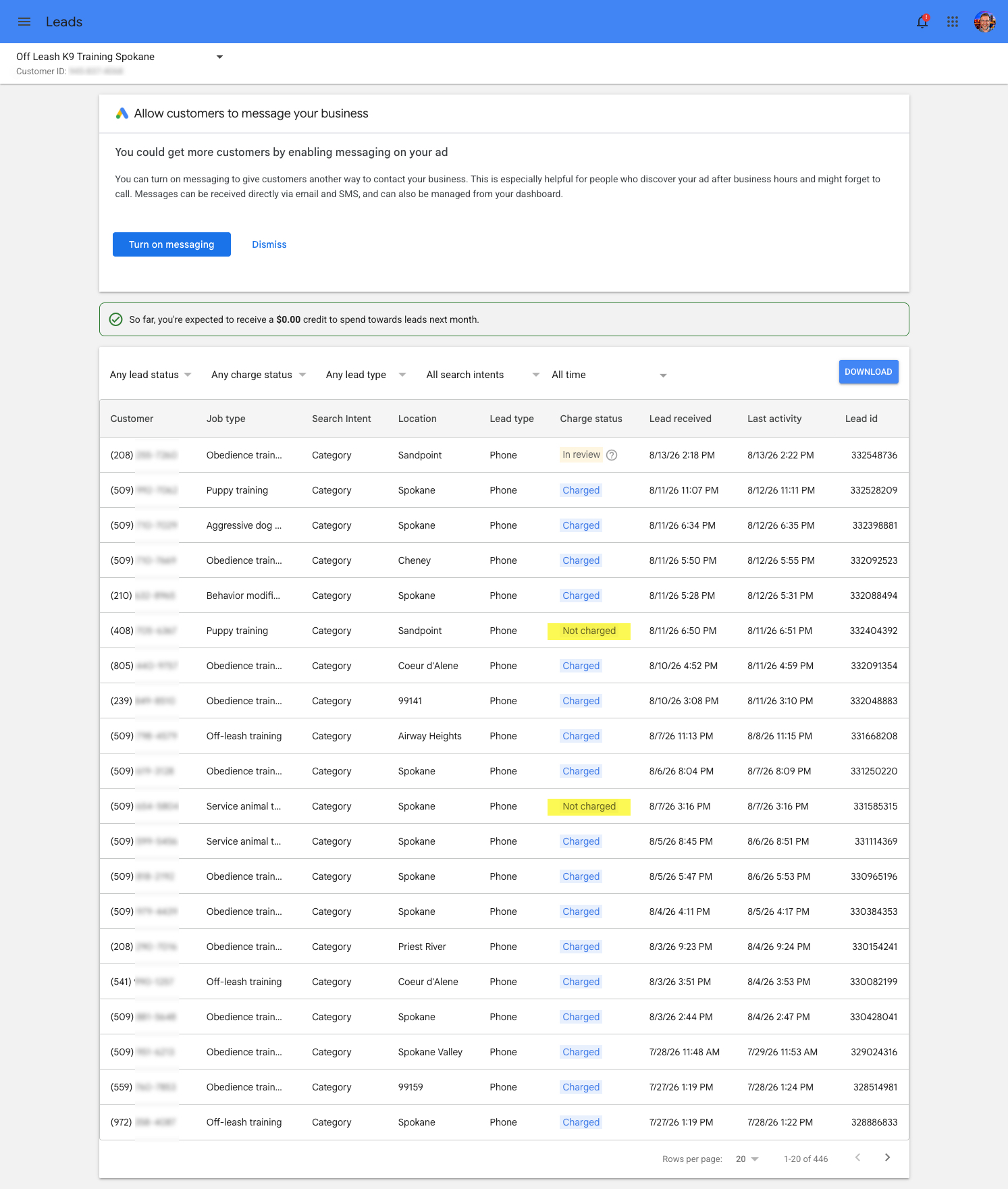Viewport: 1008px width, 1189px height.
Task: Download the leads report
Action: tap(868, 372)
